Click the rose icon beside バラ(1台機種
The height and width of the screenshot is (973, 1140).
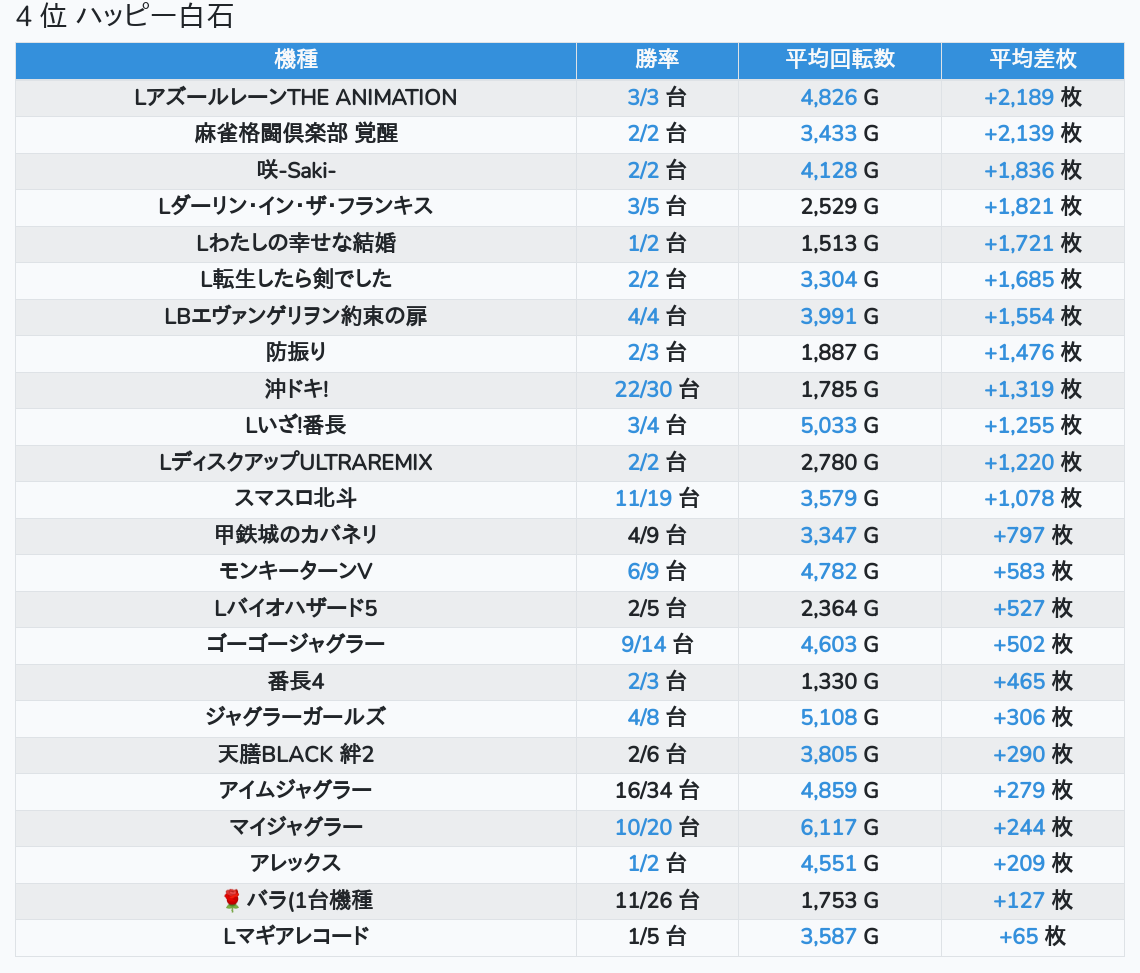[231, 900]
